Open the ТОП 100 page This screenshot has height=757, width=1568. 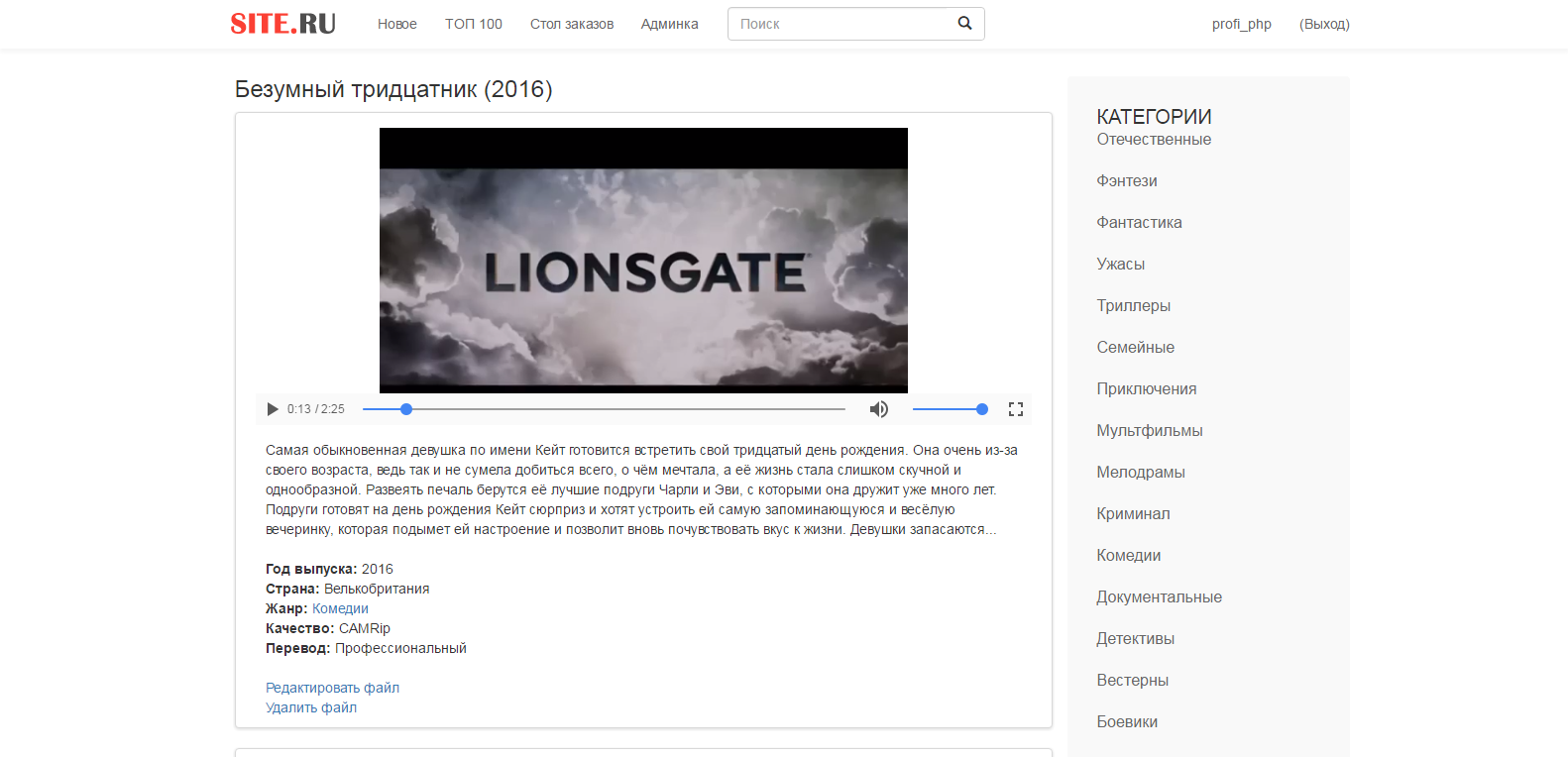(x=474, y=24)
